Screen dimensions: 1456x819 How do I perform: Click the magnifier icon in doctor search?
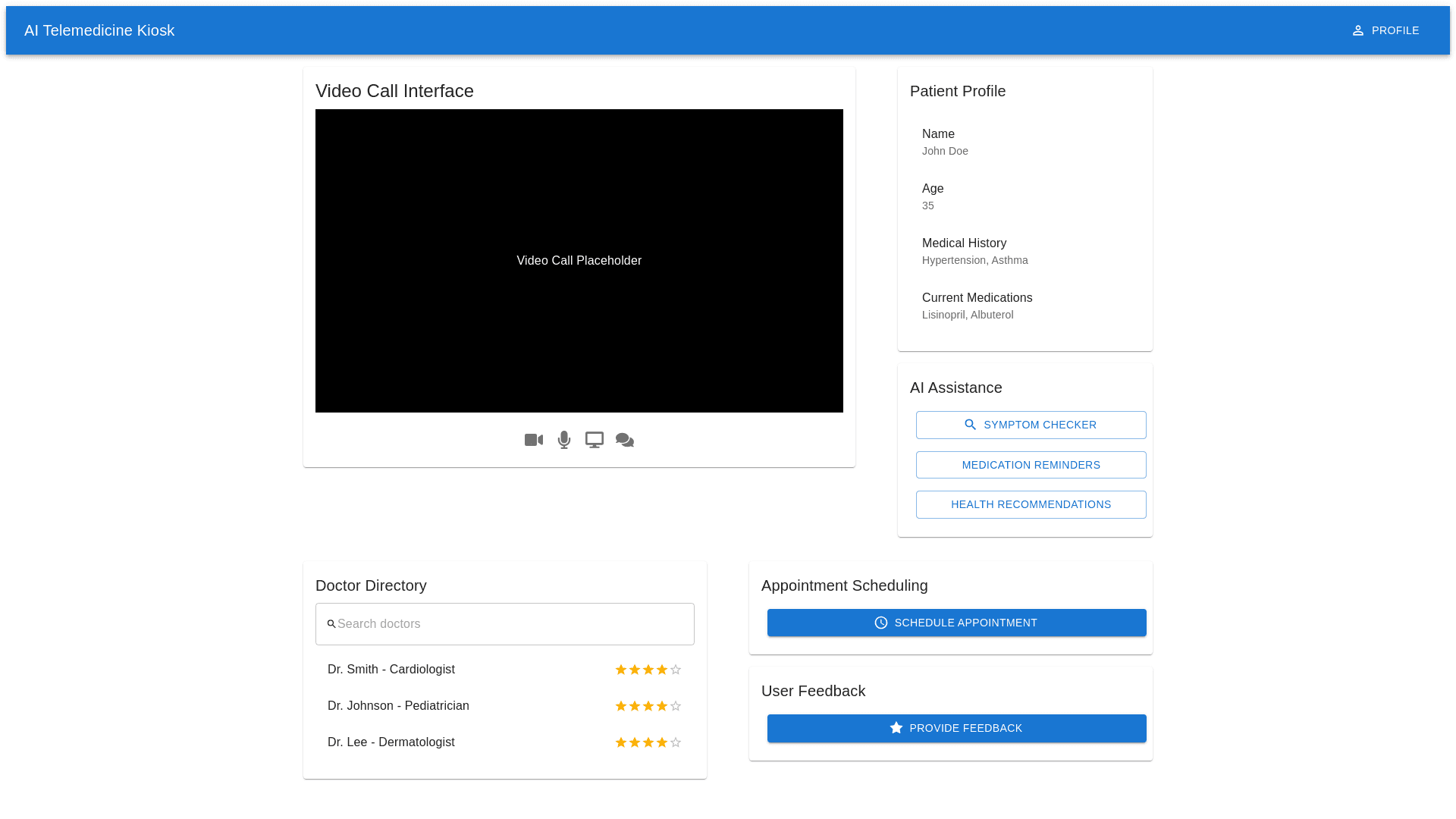[x=331, y=624]
